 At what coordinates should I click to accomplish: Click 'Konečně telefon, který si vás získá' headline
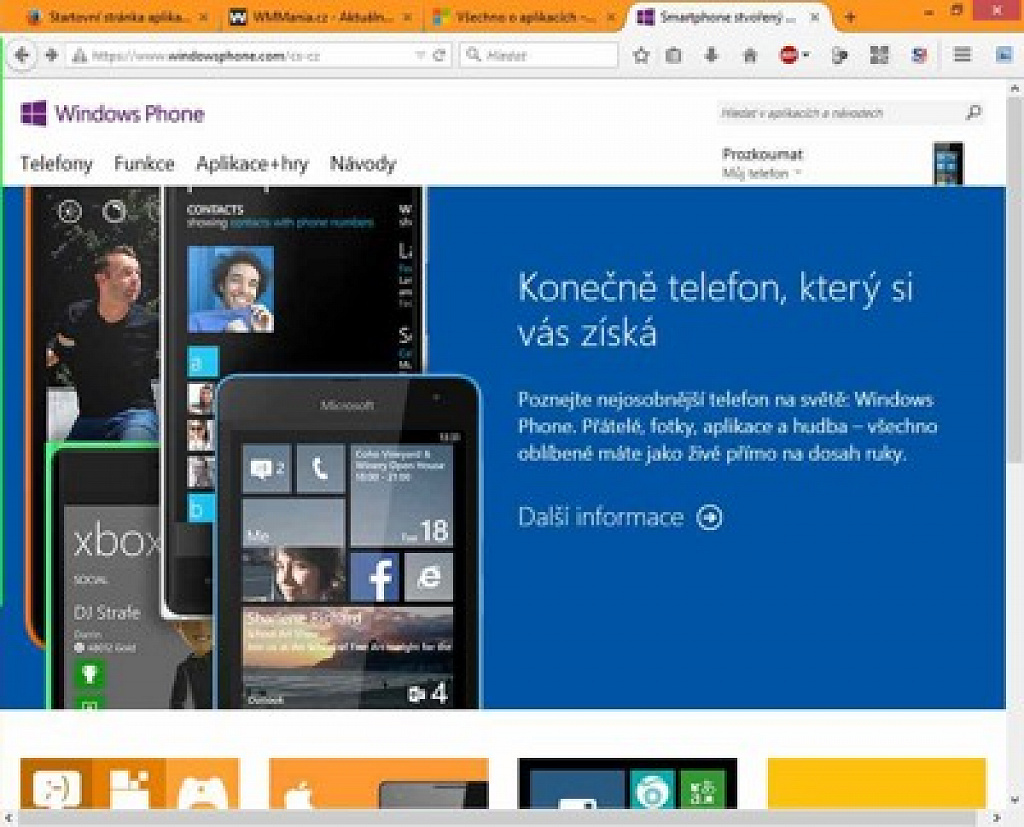[x=716, y=310]
